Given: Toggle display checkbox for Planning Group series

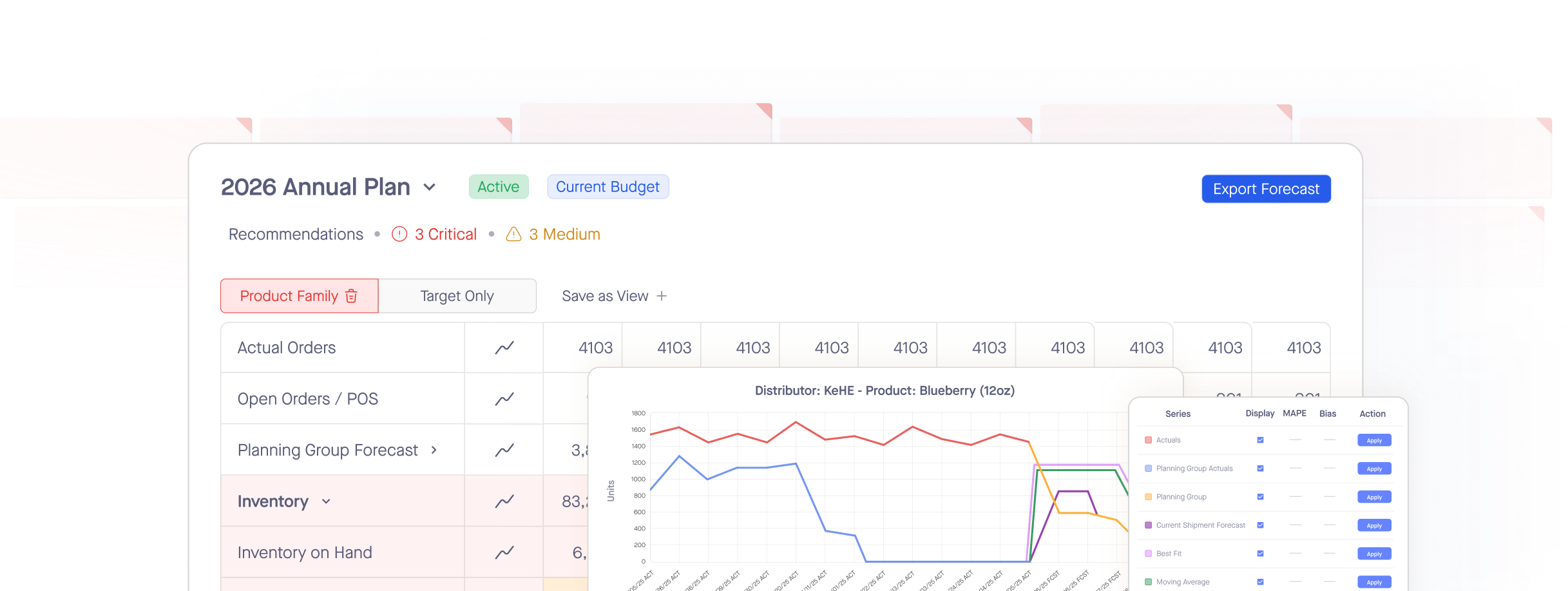Looking at the screenshot, I should pos(1260,497).
